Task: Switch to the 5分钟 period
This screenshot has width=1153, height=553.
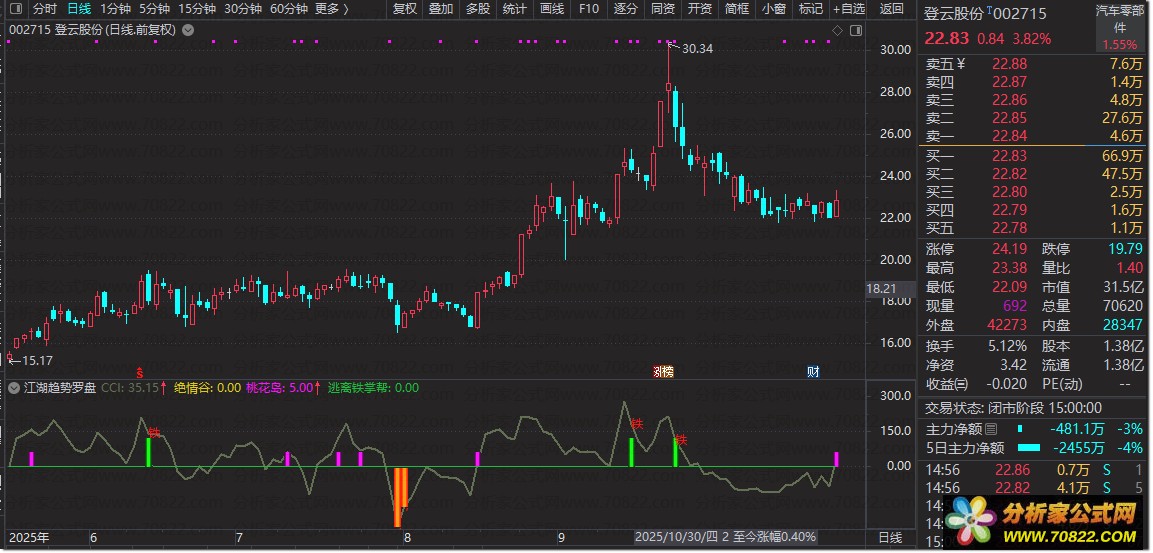Action: 154,10
